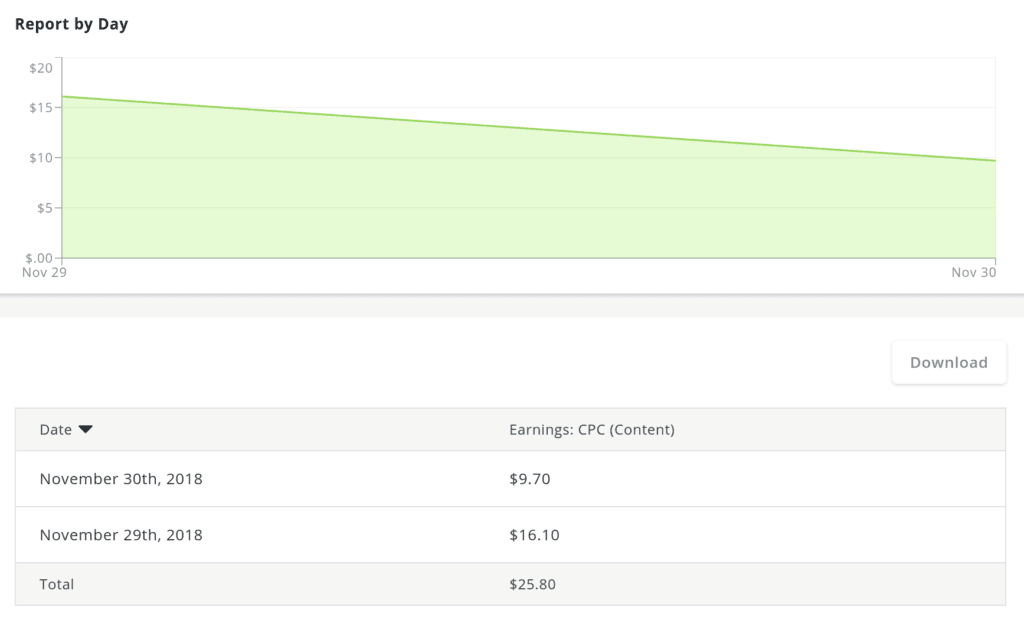This screenshot has height=623, width=1024.
Task: Click the $.00 y-axis label
Action: point(38,258)
